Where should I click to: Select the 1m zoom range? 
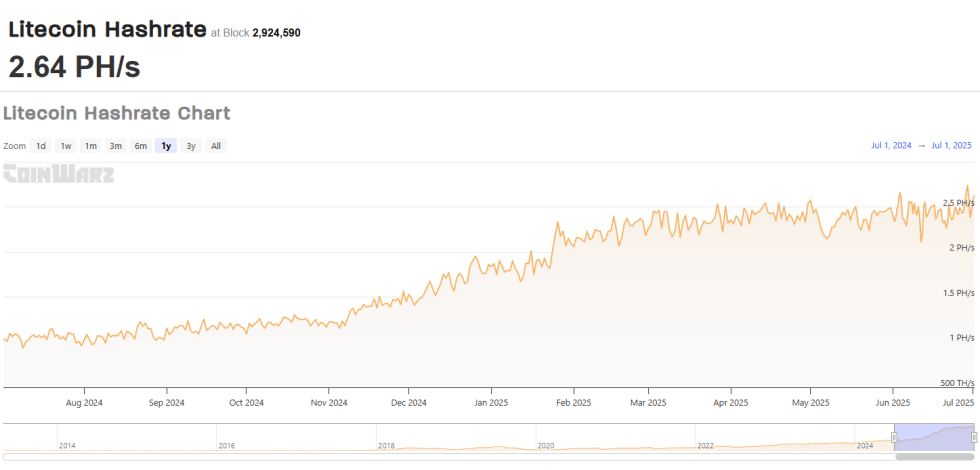pyautogui.click(x=91, y=146)
